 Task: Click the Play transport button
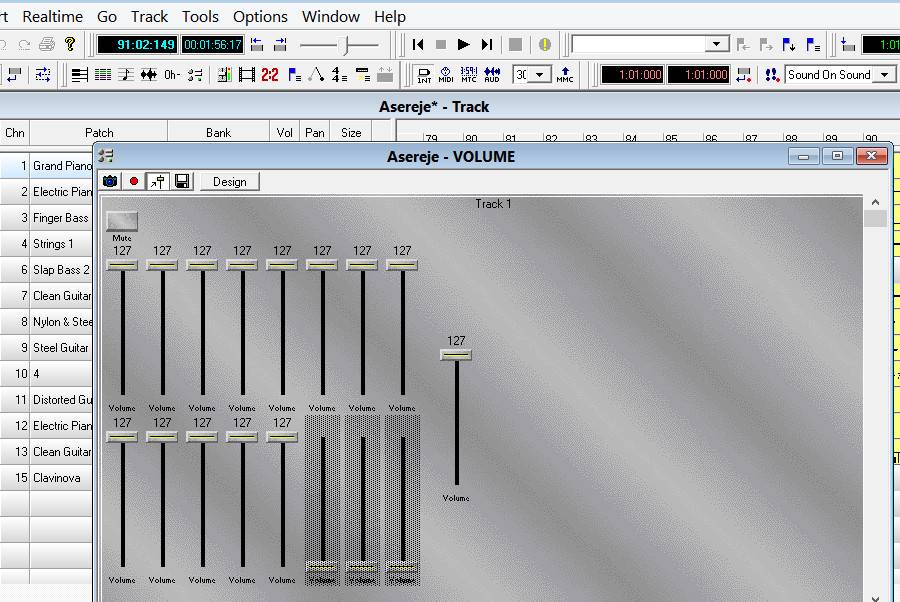[463, 44]
